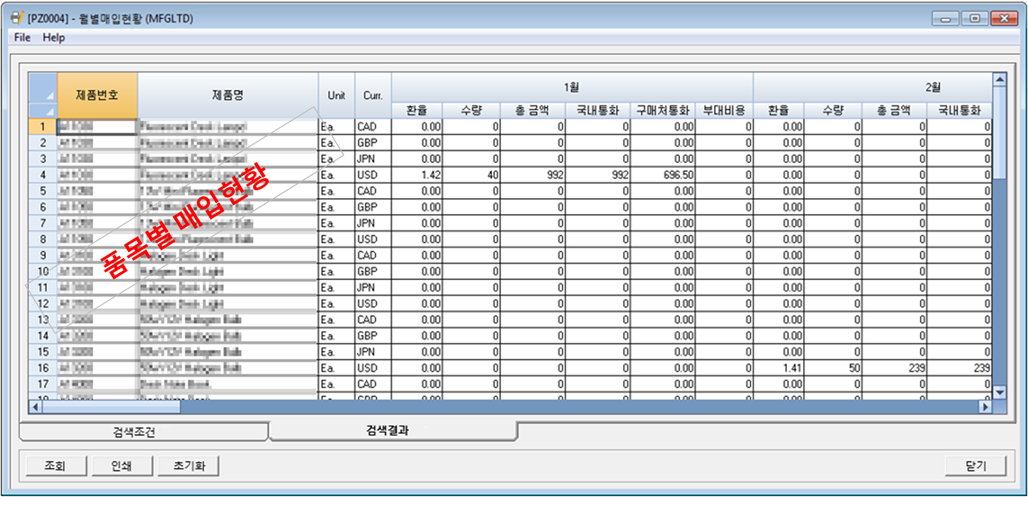This screenshot has width=1028, height=506.
Task: Click the vertical scrollbar thumb
Action: [x=999, y=132]
